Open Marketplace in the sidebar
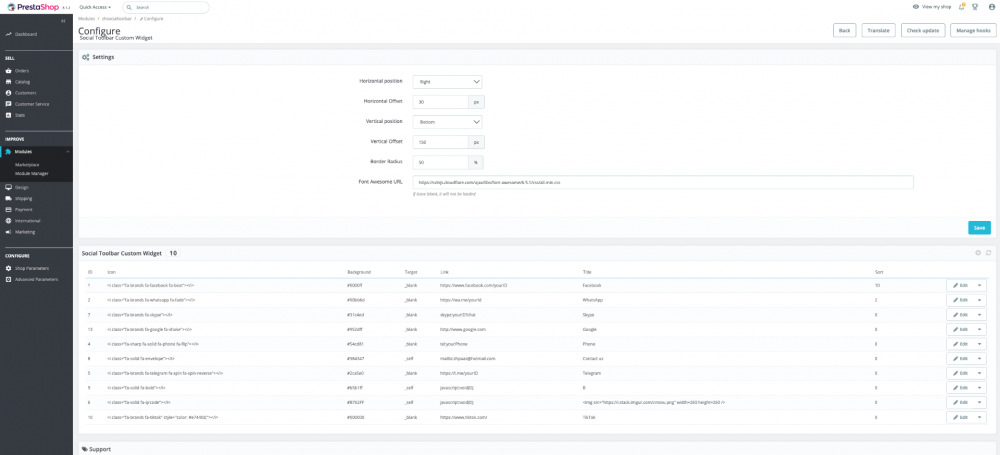The height and width of the screenshot is (455, 1000). click(x=27, y=165)
